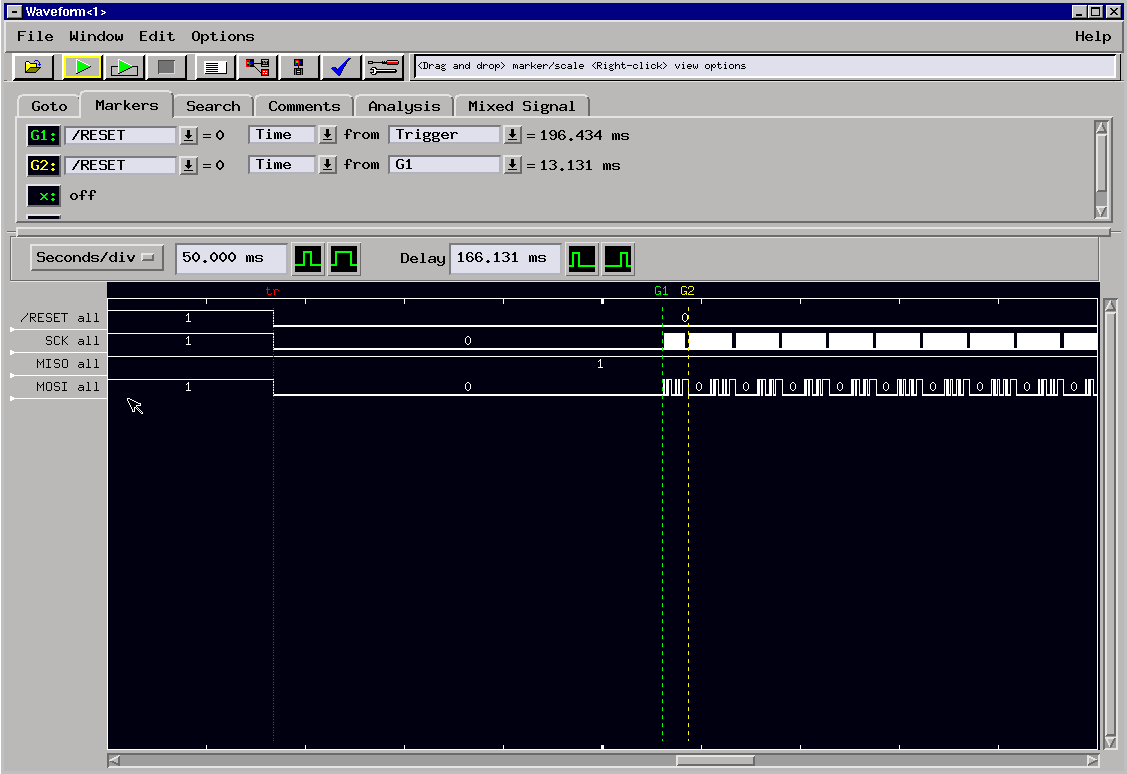Click the right Delay waveform icon
The width and height of the screenshot is (1127, 774).
point(617,259)
